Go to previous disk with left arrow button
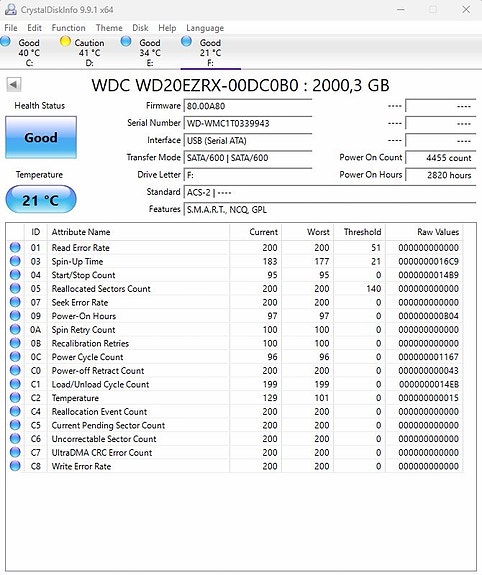 point(14,85)
